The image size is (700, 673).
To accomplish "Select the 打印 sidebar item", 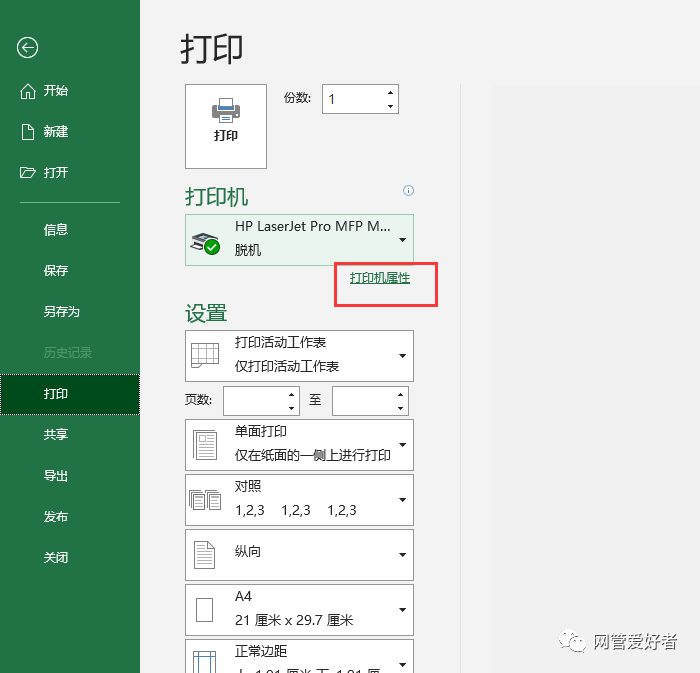I will pos(70,394).
